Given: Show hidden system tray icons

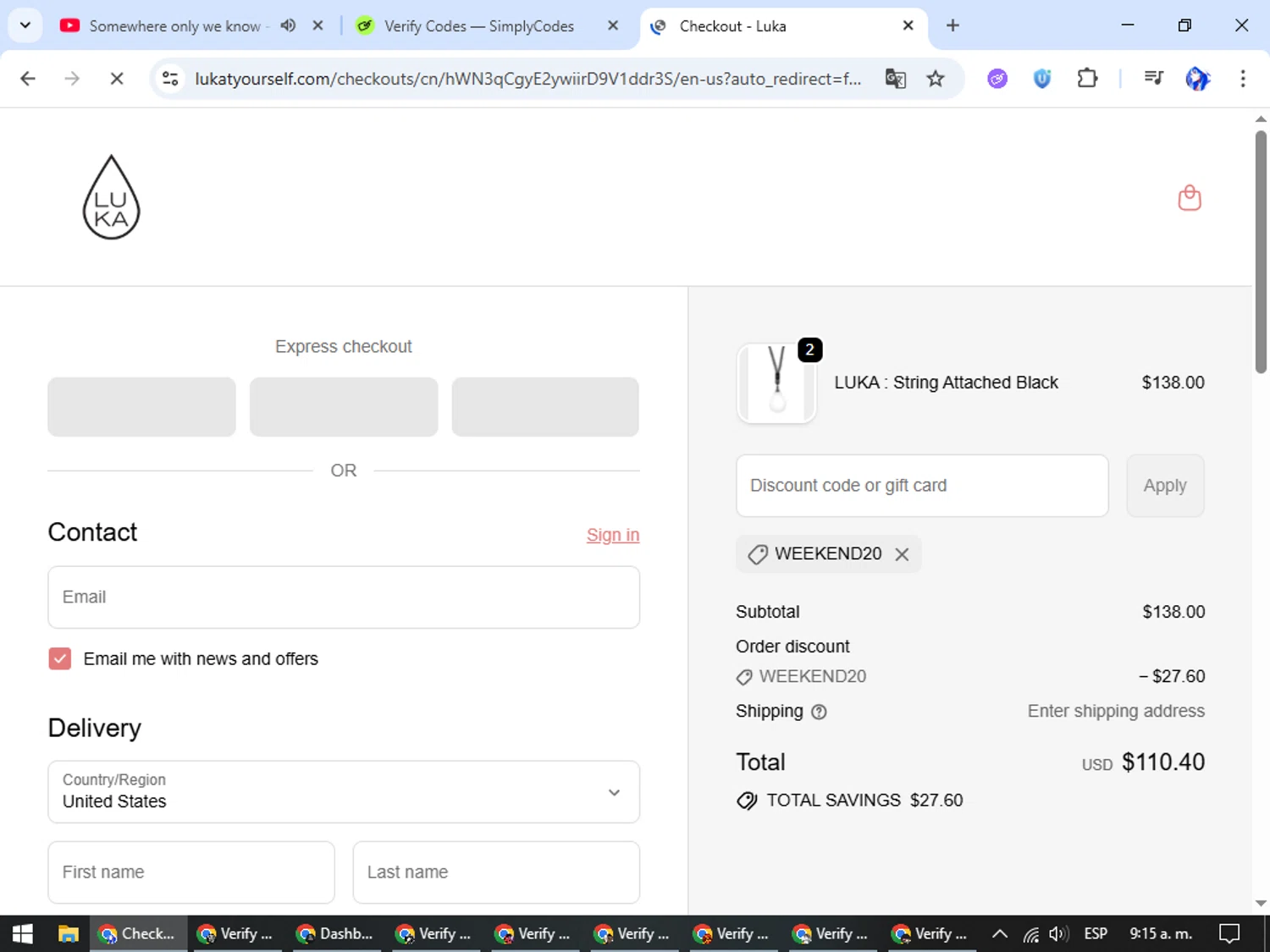Looking at the screenshot, I should pyautogui.click(x=999, y=933).
